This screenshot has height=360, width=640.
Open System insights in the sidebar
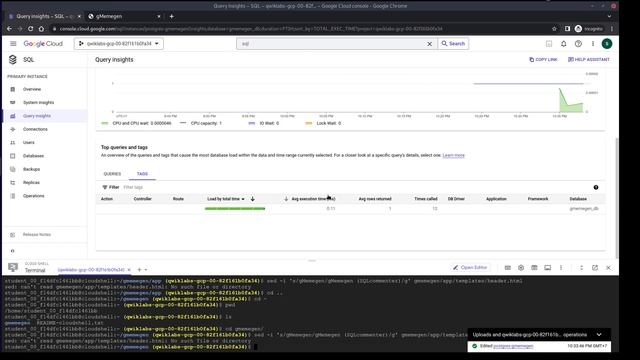(x=38, y=102)
